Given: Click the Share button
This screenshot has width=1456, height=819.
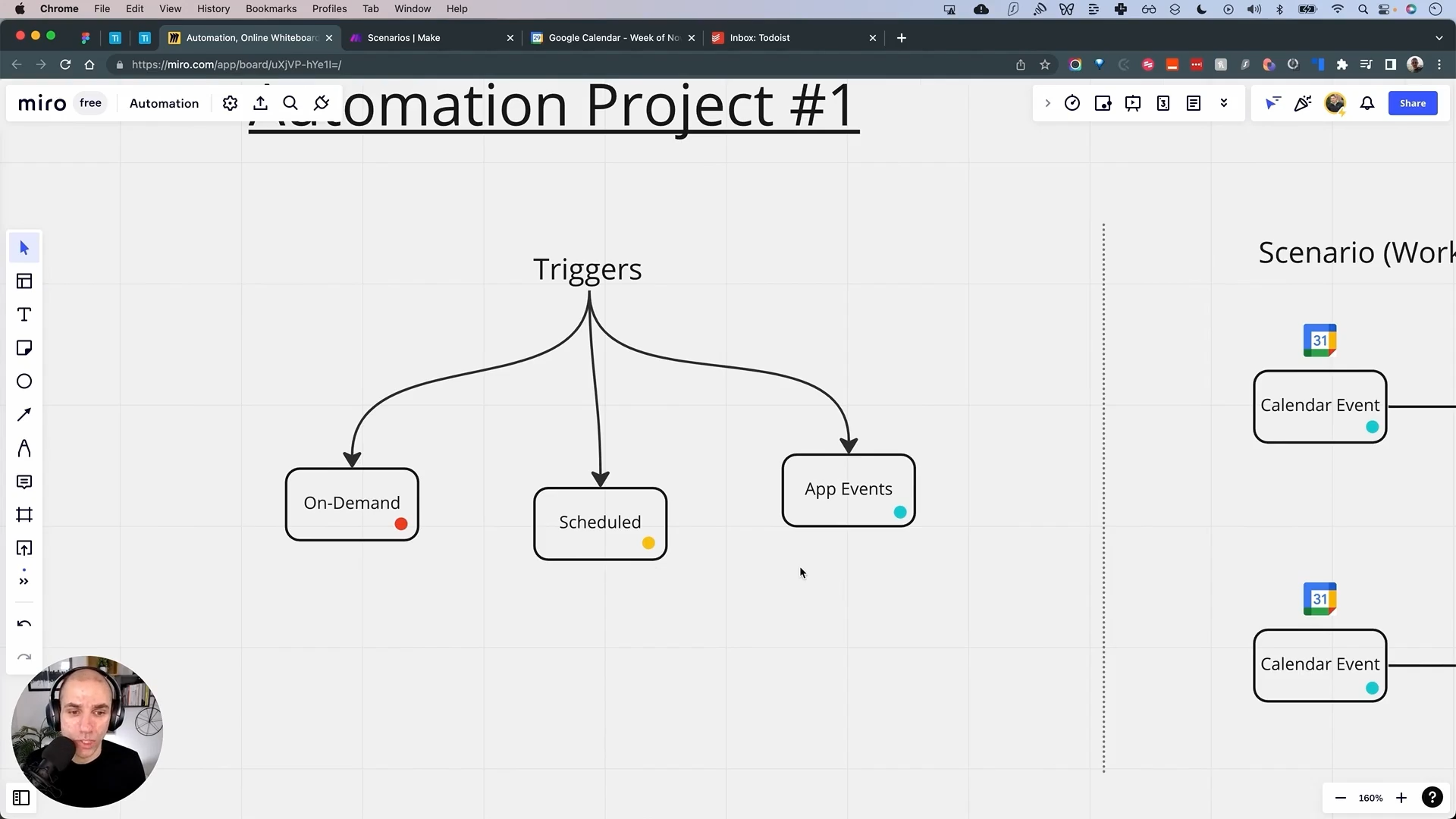Looking at the screenshot, I should [1412, 103].
